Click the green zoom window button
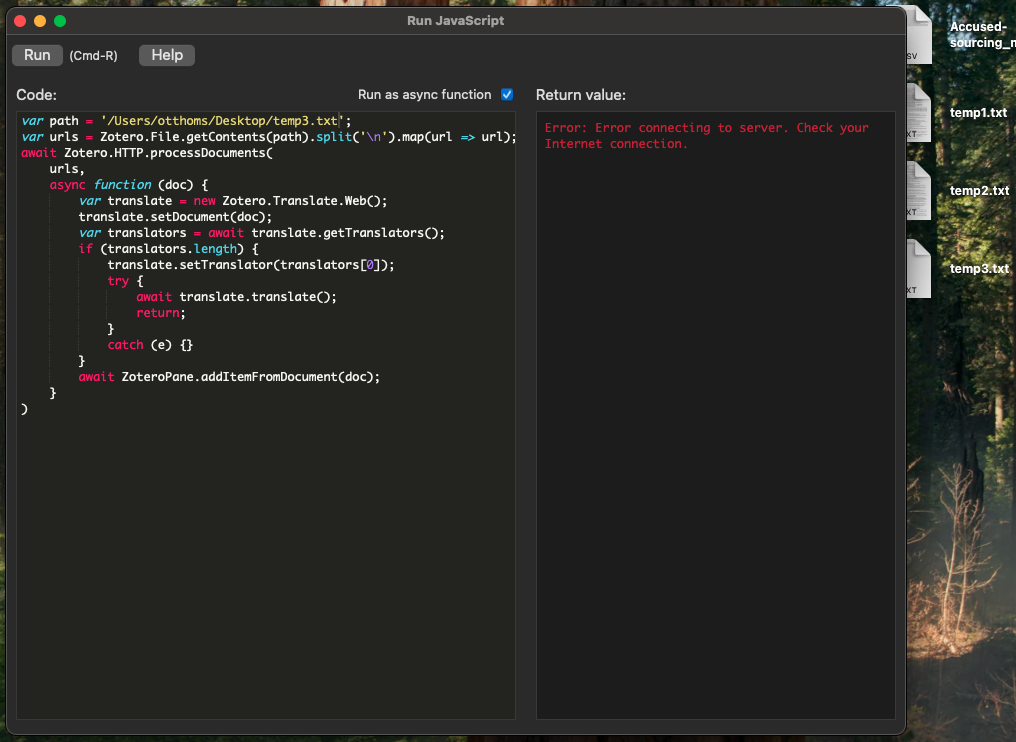This screenshot has height=742, width=1016. point(60,21)
